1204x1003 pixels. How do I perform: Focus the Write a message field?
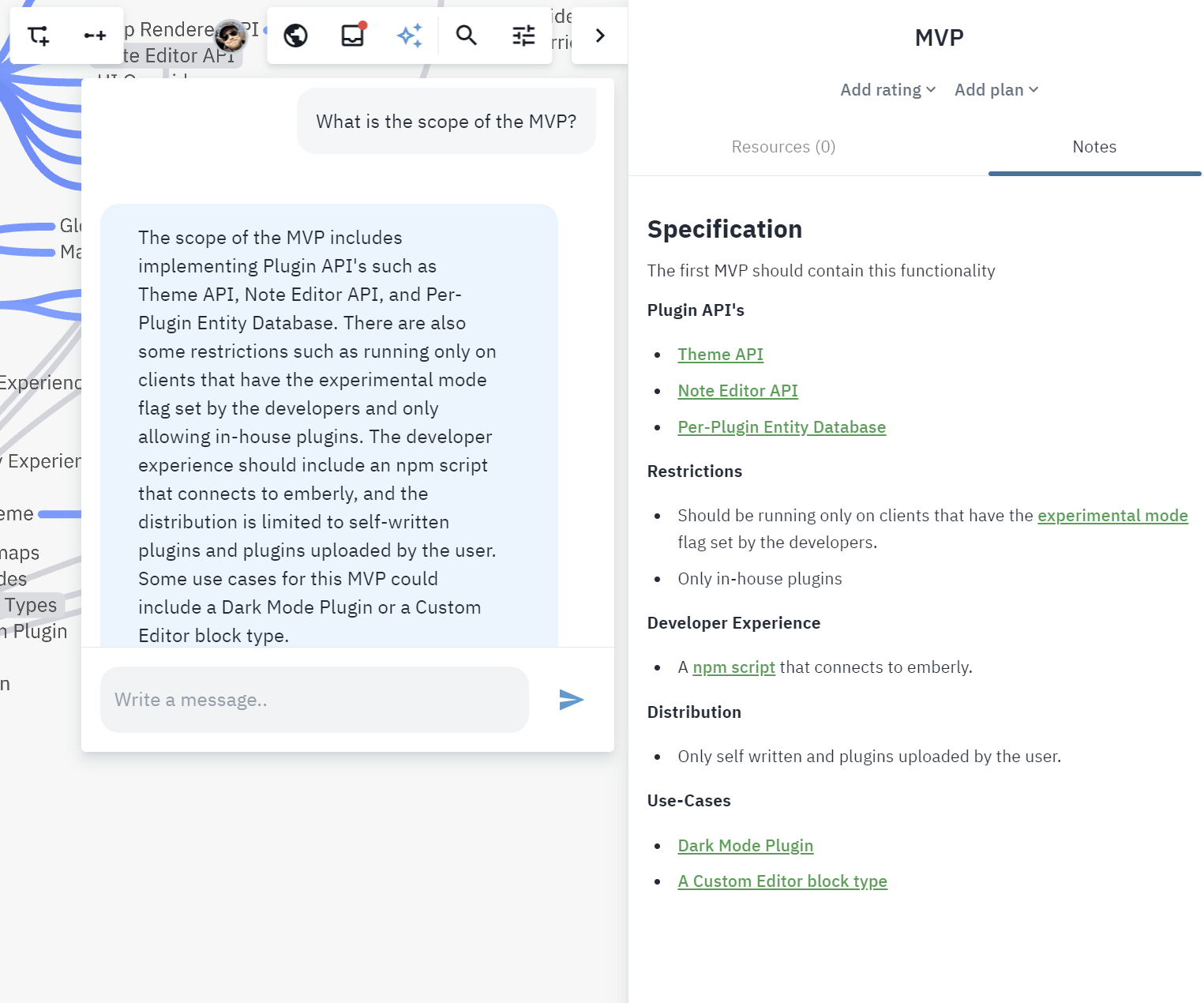point(314,700)
